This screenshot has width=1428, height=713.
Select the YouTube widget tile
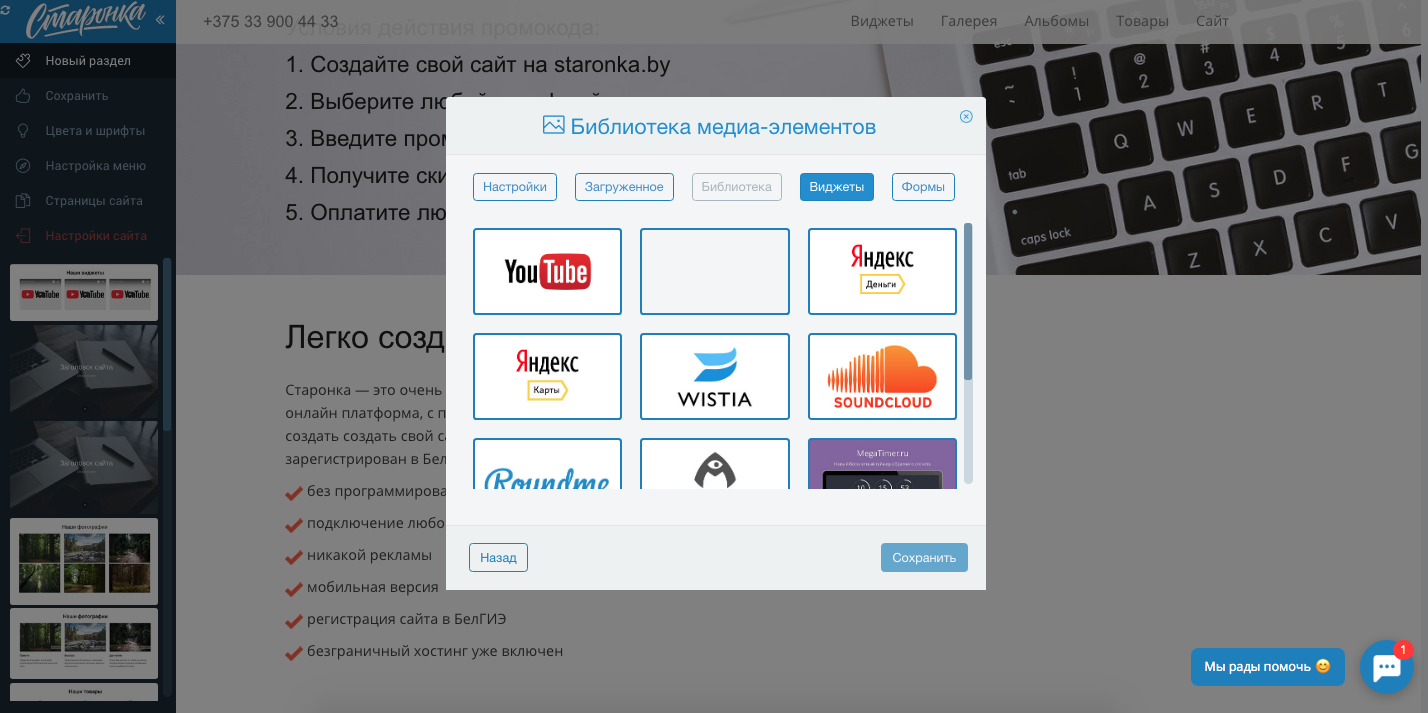click(x=547, y=271)
